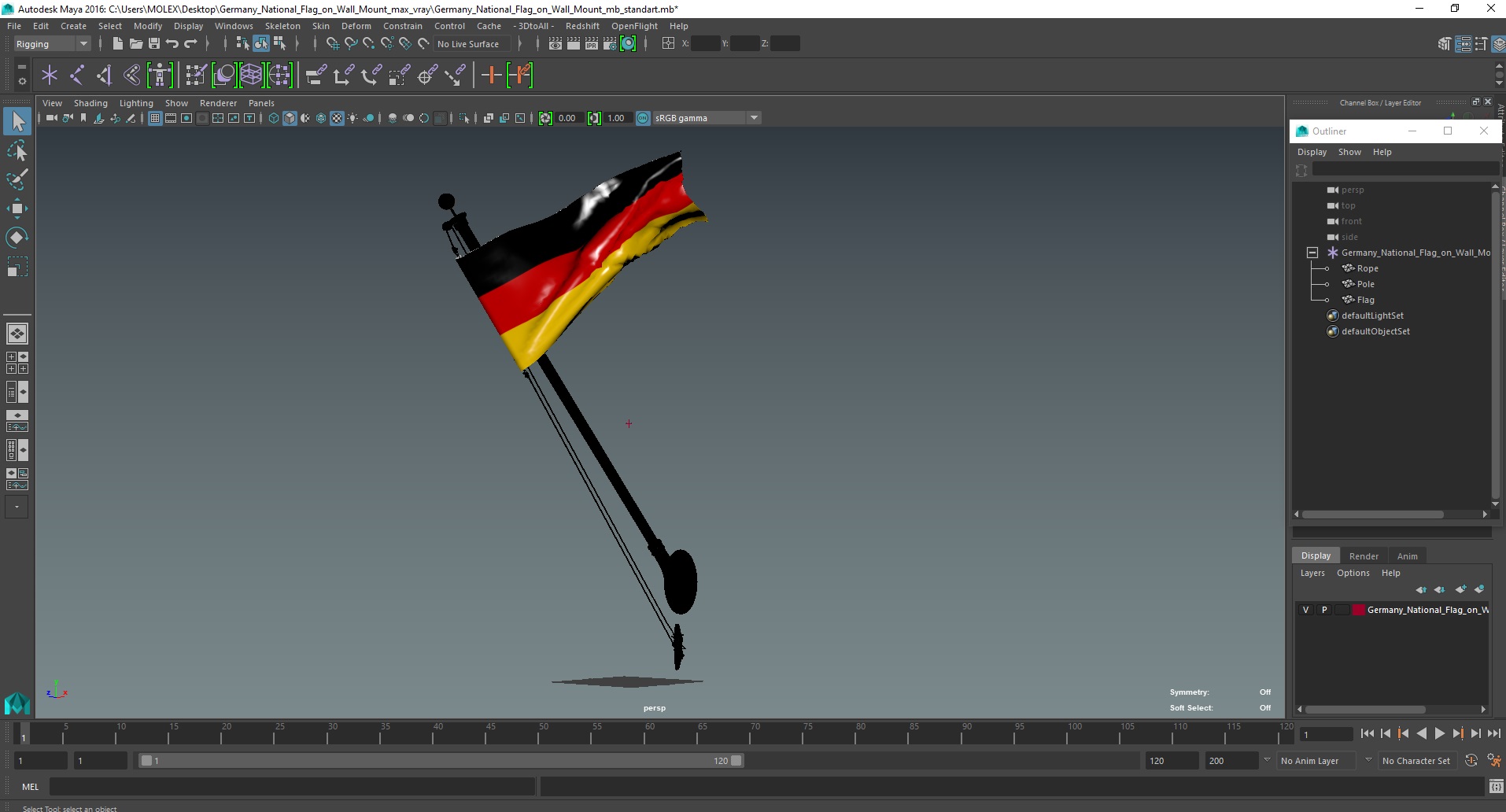Toggle visibility V of Germany flag layer

click(x=1306, y=610)
